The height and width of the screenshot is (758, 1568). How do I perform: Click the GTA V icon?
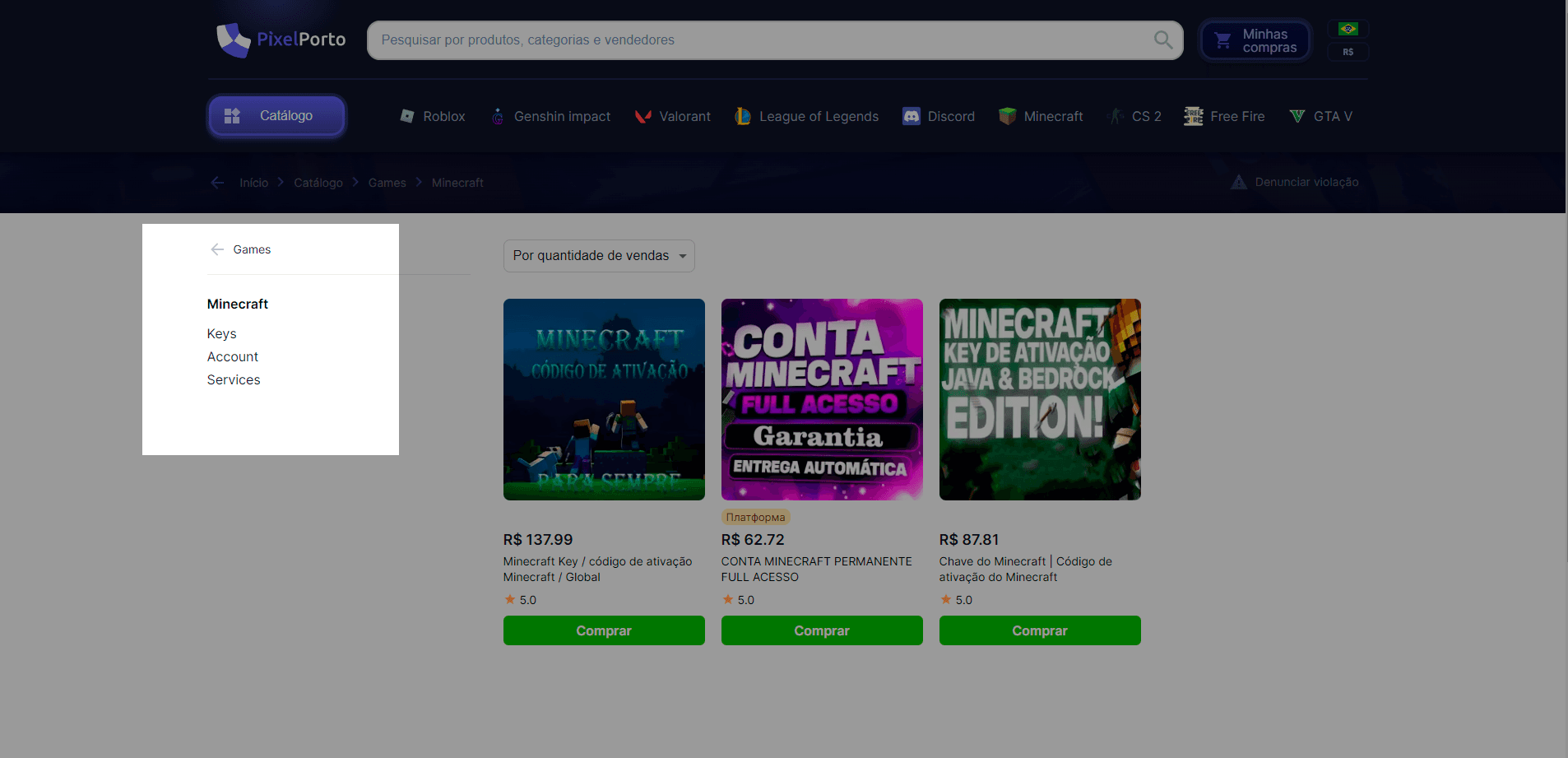[x=1297, y=116]
